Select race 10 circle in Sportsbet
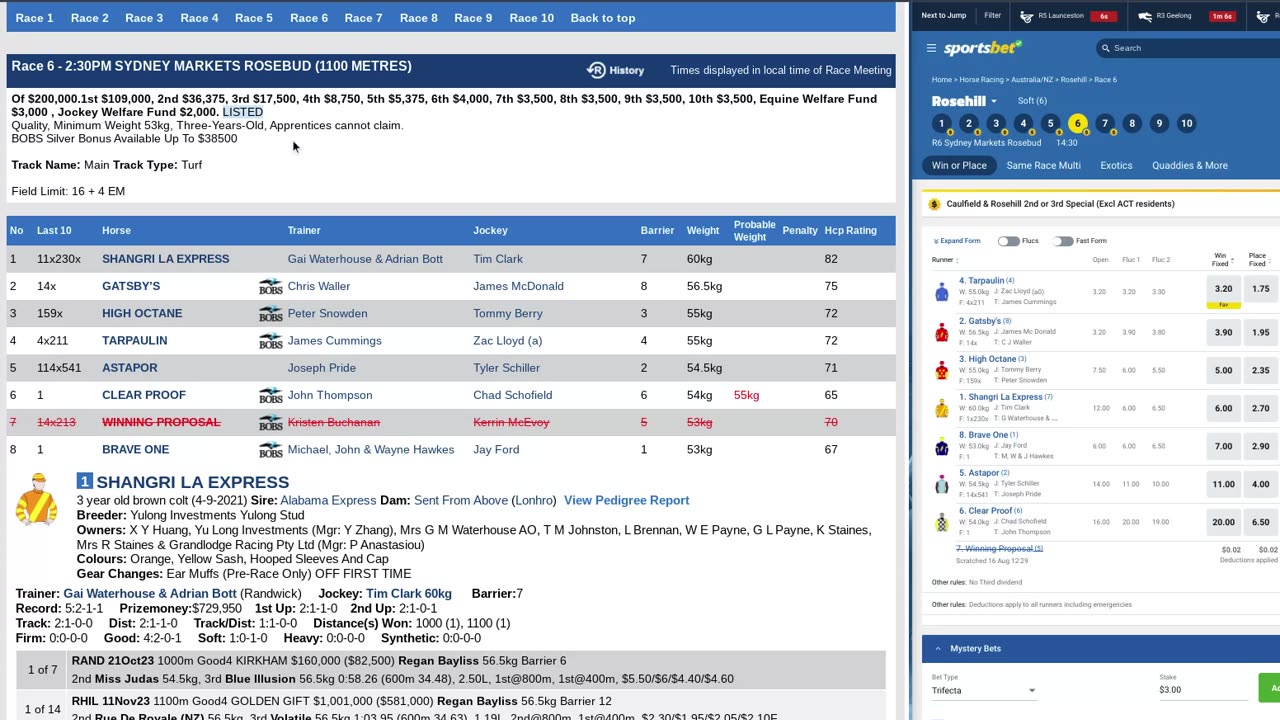Viewport: 1280px width, 720px height. pos(1186,123)
